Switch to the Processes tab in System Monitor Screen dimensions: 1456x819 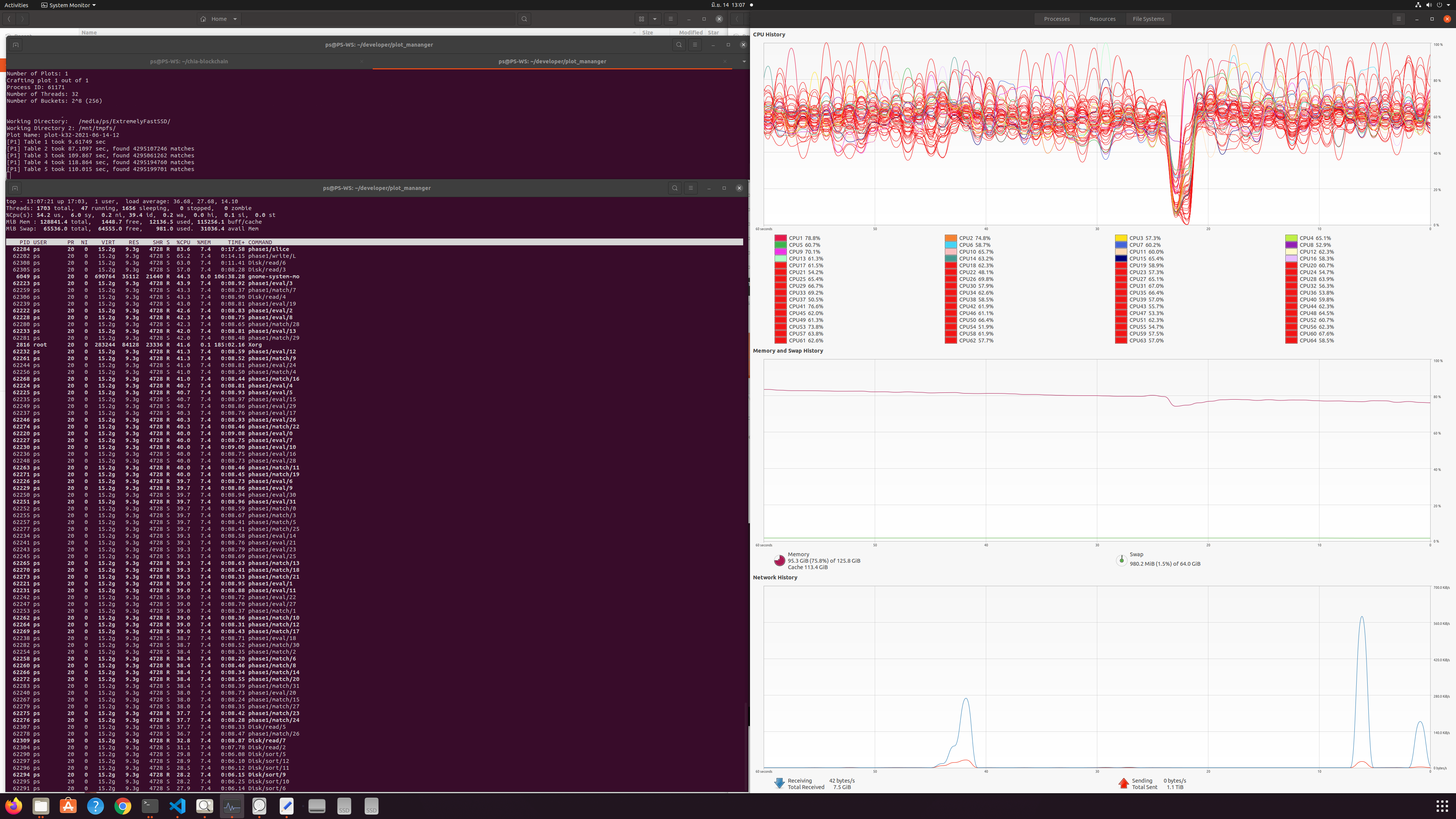tap(1056, 19)
